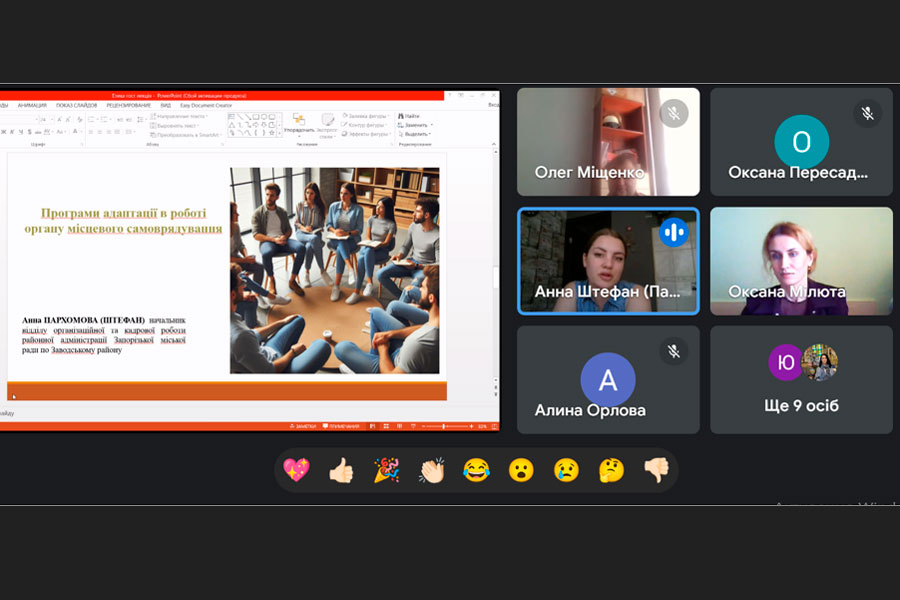The width and height of the screenshot is (900, 600).
Task: Open Преобразовать в SmartArt dropdown
Action: pyautogui.click(x=187, y=135)
